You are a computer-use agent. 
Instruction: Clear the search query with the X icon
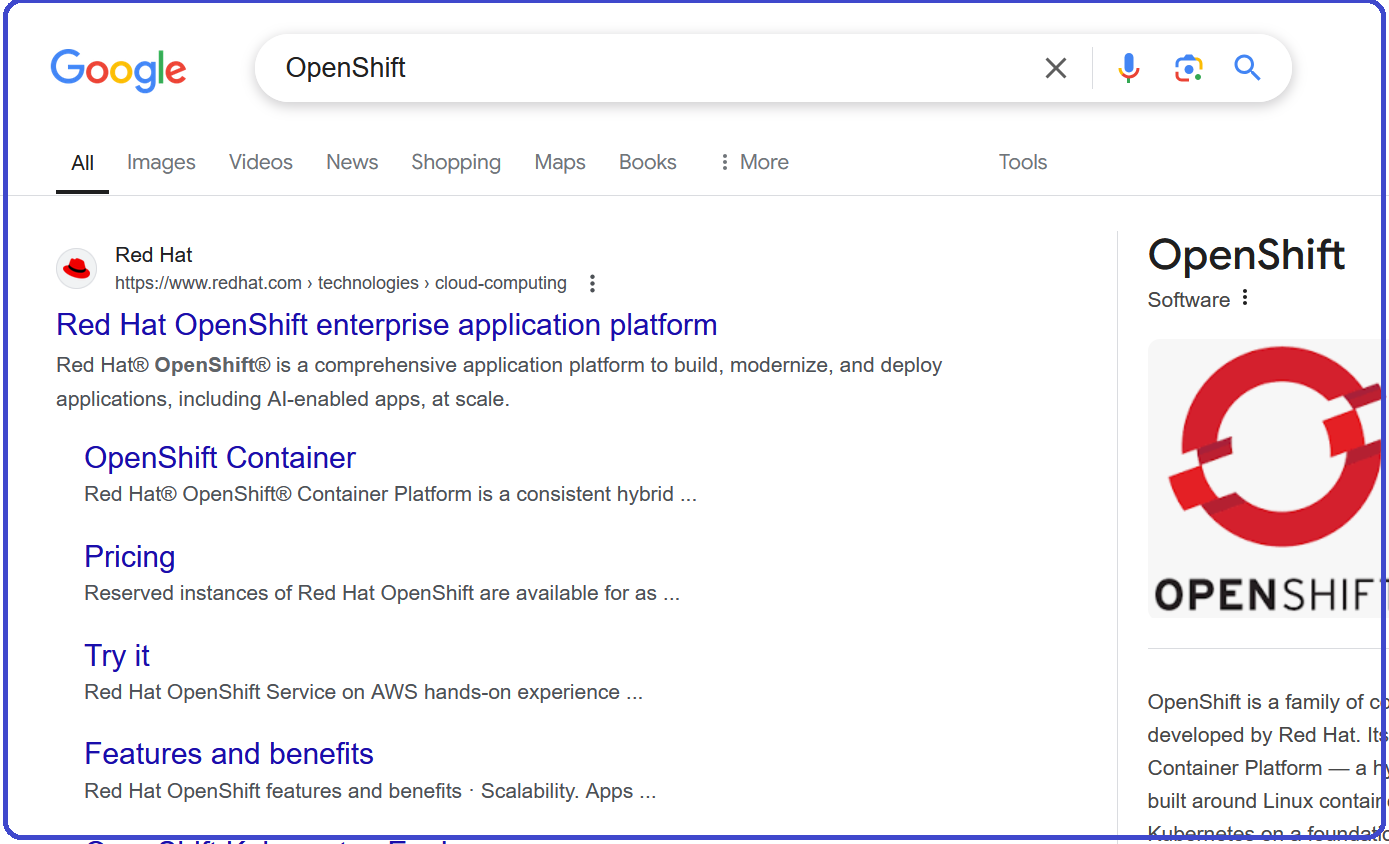click(1055, 68)
